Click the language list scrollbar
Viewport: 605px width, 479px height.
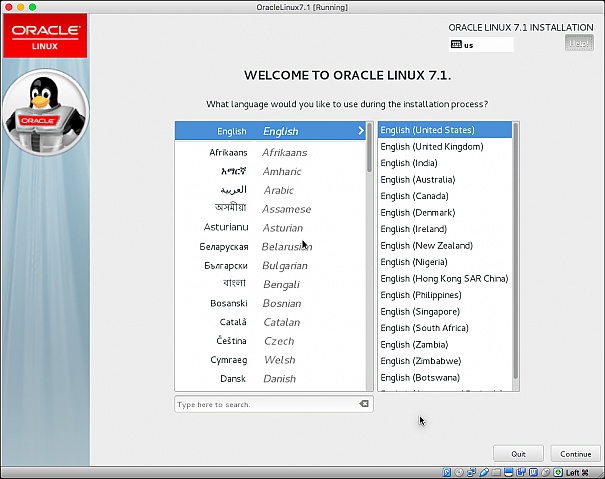click(x=370, y=147)
